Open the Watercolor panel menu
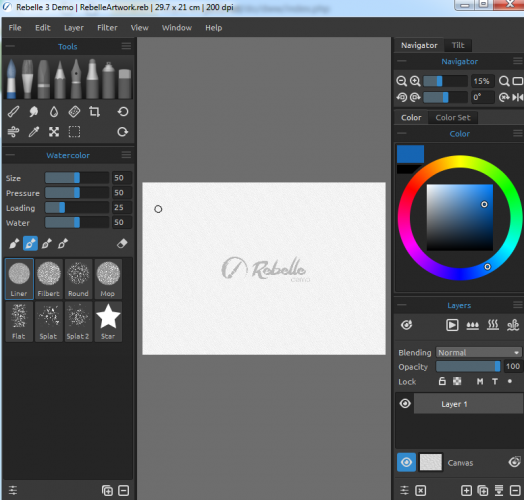The image size is (524, 500). tap(126, 155)
